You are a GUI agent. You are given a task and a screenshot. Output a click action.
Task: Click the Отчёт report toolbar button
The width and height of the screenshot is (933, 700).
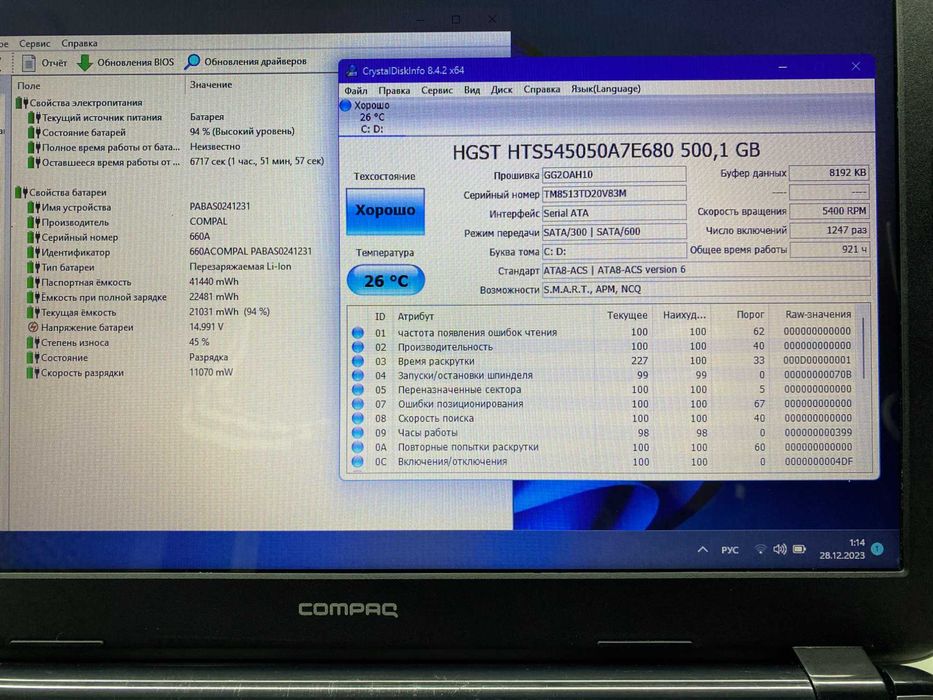coord(45,62)
